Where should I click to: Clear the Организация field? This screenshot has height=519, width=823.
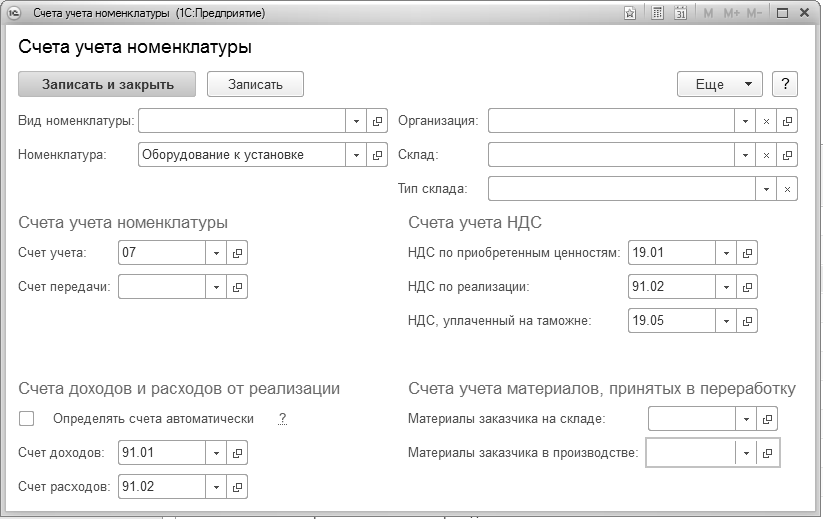click(766, 121)
